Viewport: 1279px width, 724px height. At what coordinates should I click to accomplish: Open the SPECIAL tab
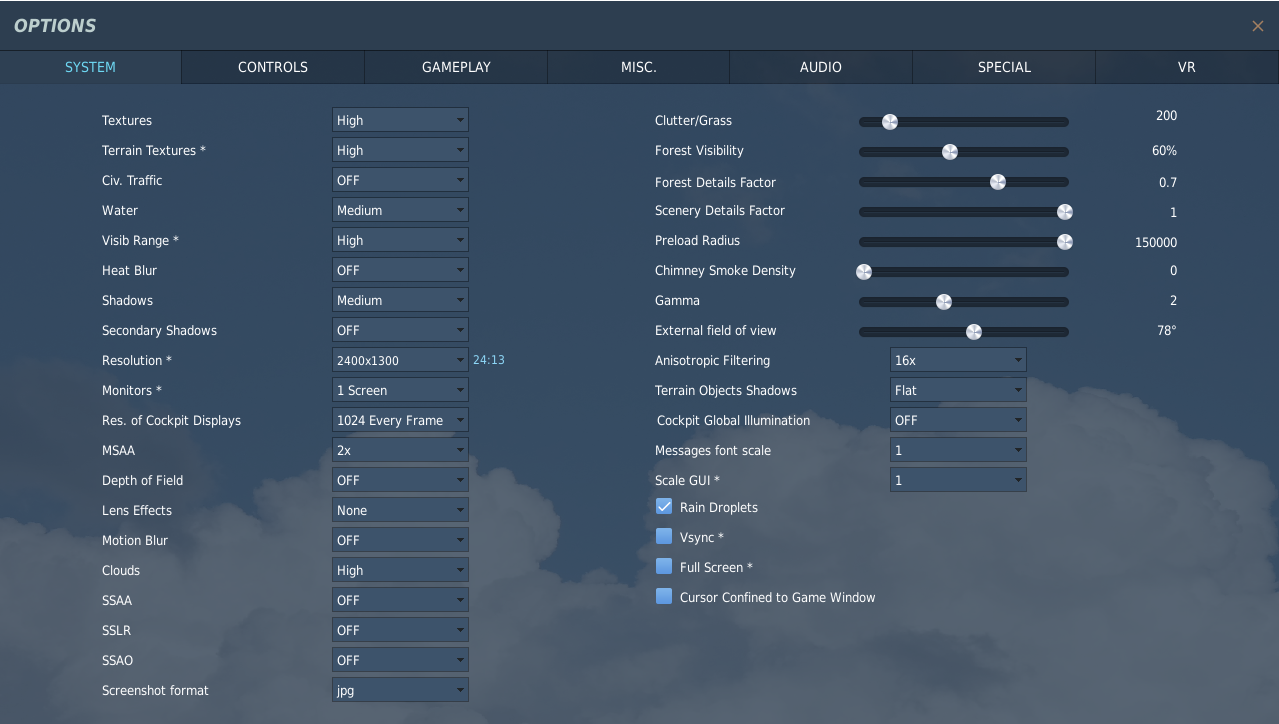coord(1004,67)
